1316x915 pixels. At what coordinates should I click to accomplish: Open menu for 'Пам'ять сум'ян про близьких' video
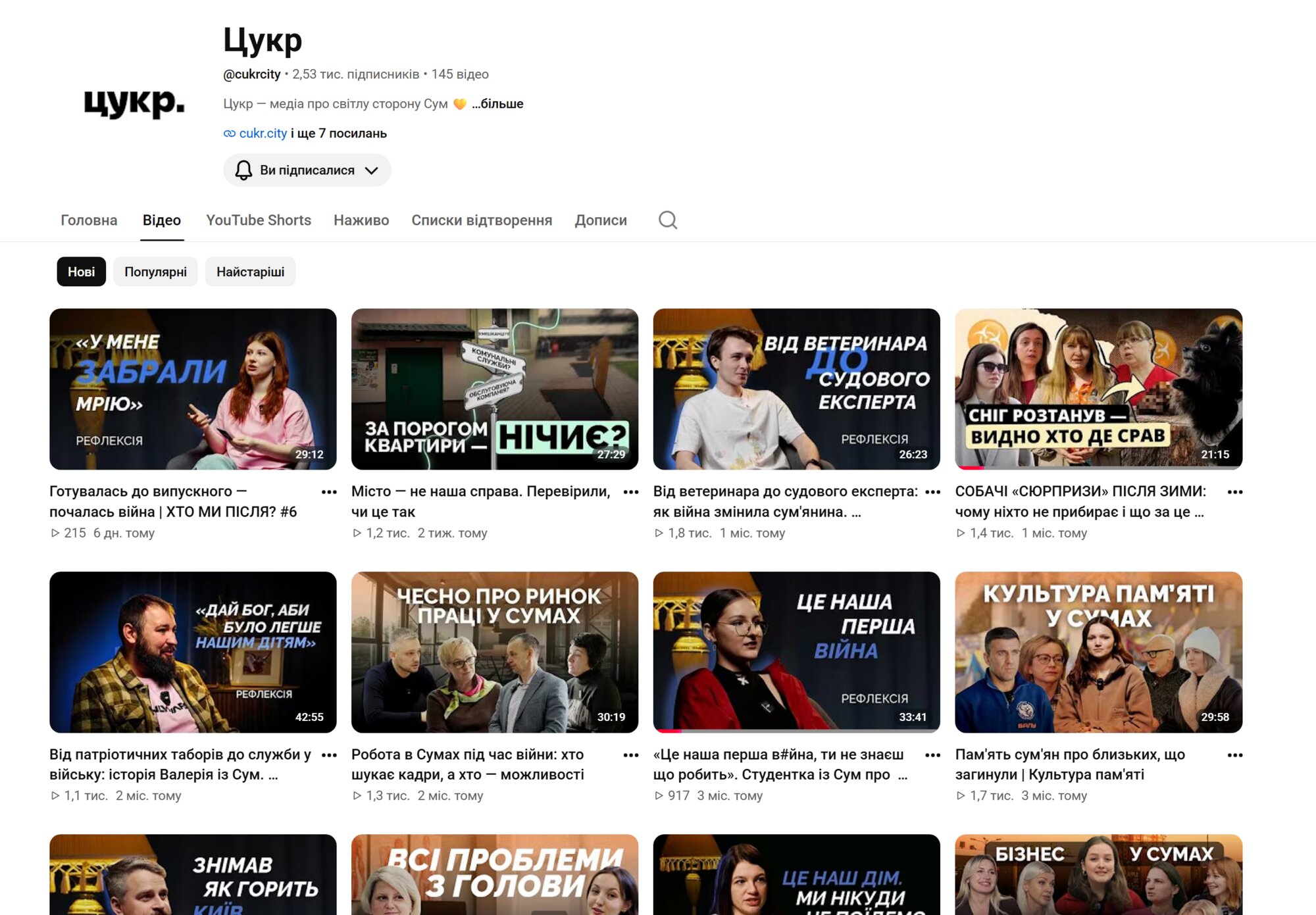[x=1235, y=755]
